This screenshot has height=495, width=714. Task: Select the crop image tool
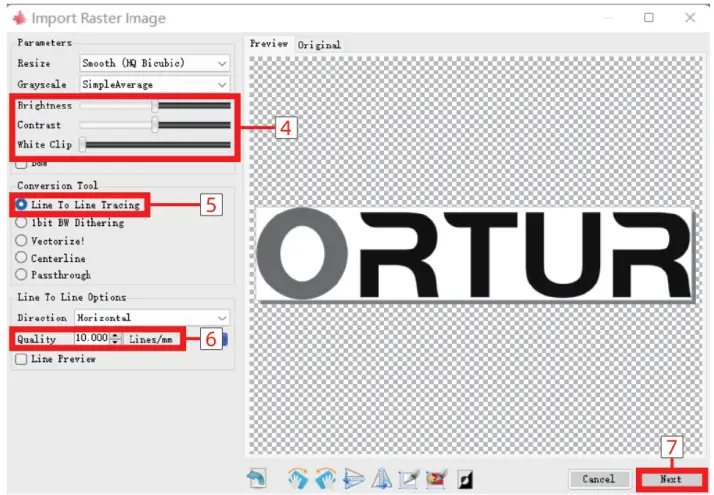pos(408,479)
